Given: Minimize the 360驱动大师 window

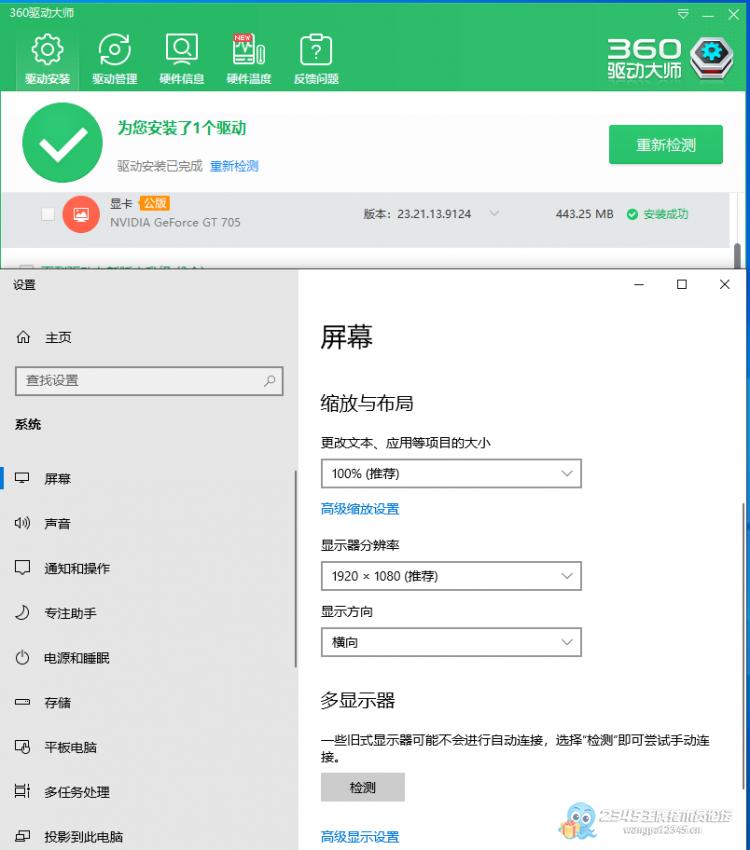Looking at the screenshot, I should 708,15.
